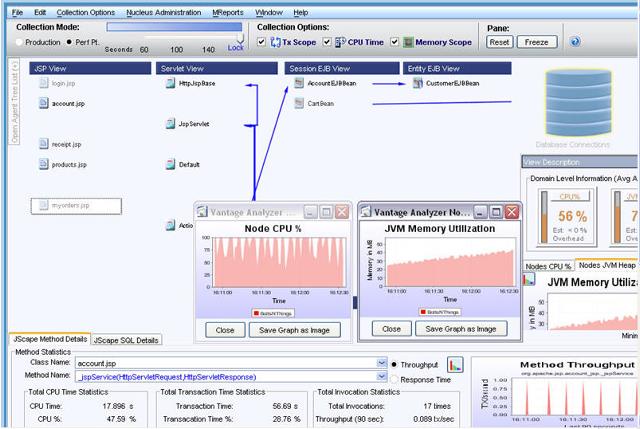Image resolution: width=640 pixels, height=429 pixels.
Task: Click chart icon beside JVM Memory Utilization panel
Action: point(529,280)
